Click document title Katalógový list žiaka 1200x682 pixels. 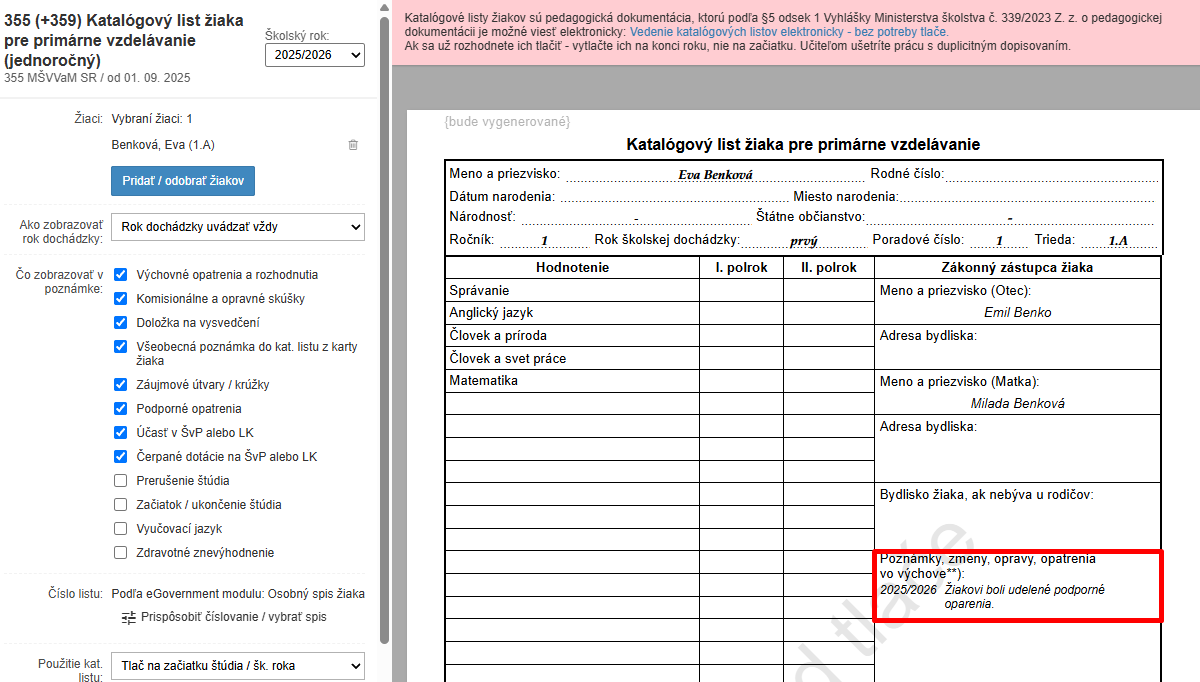click(x=803, y=144)
